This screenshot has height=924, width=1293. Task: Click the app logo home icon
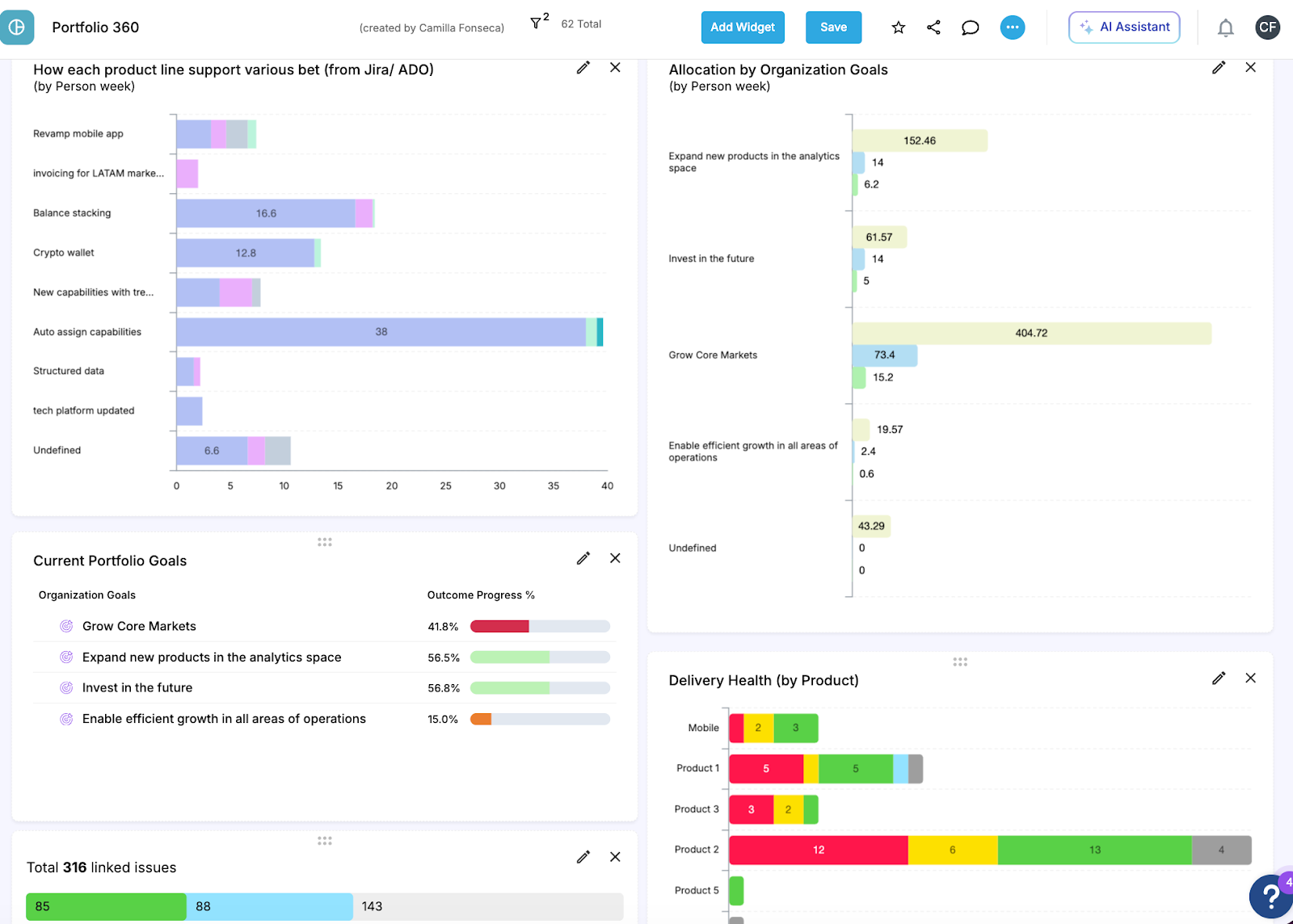[x=17, y=27]
